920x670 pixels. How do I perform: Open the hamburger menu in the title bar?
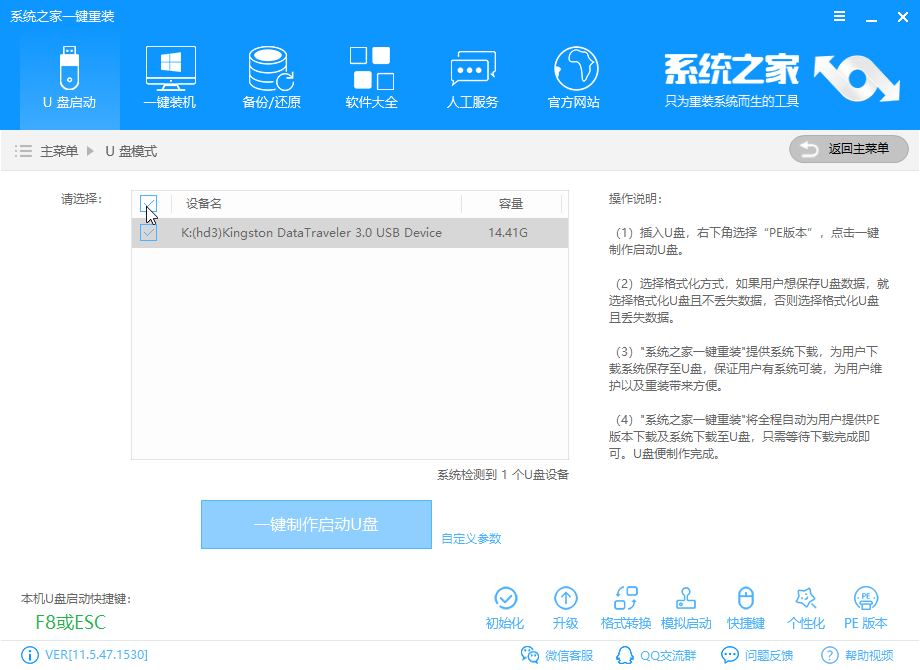839,16
